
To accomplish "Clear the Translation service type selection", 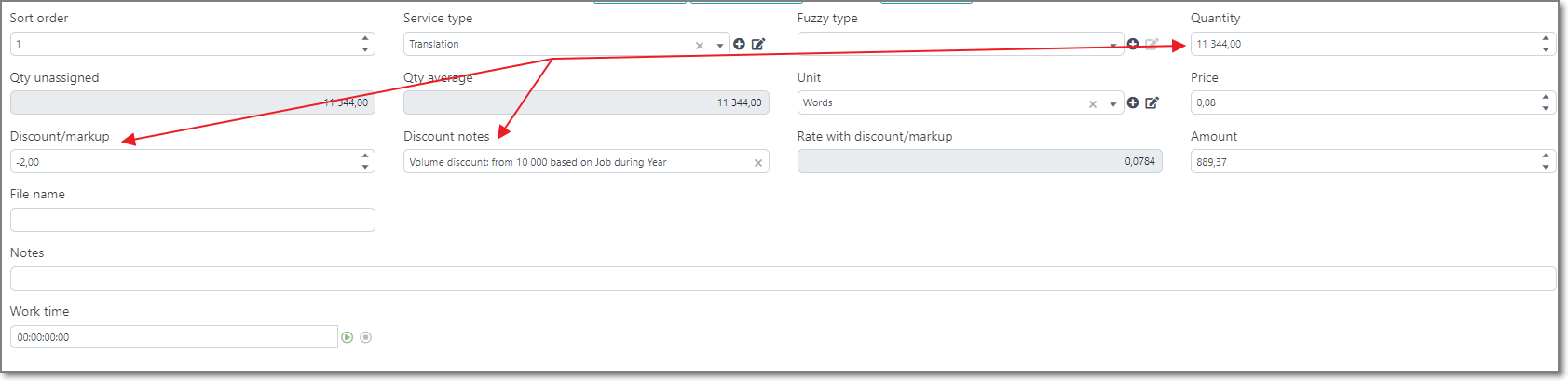I will [700, 45].
